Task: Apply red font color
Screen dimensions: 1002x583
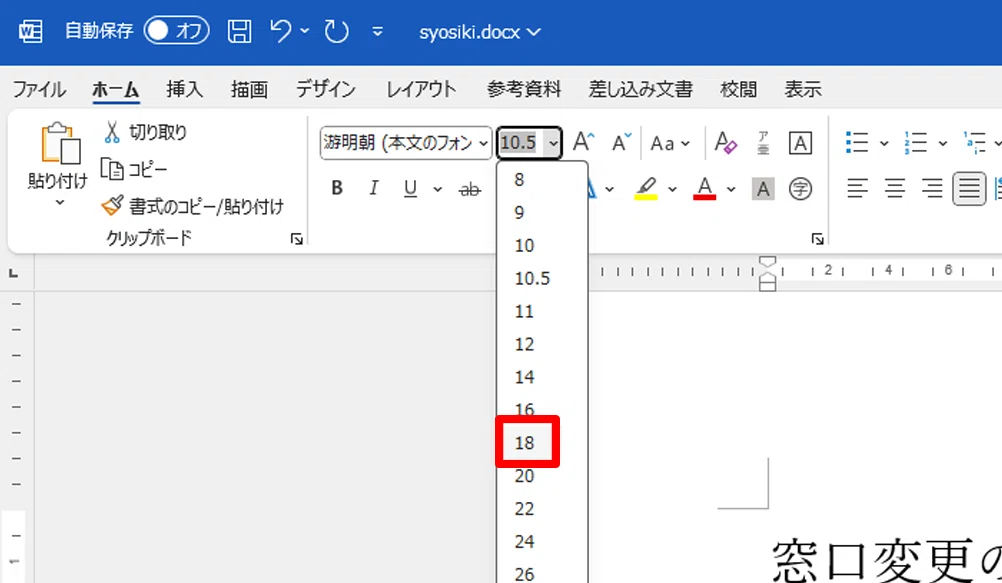Action: click(704, 188)
